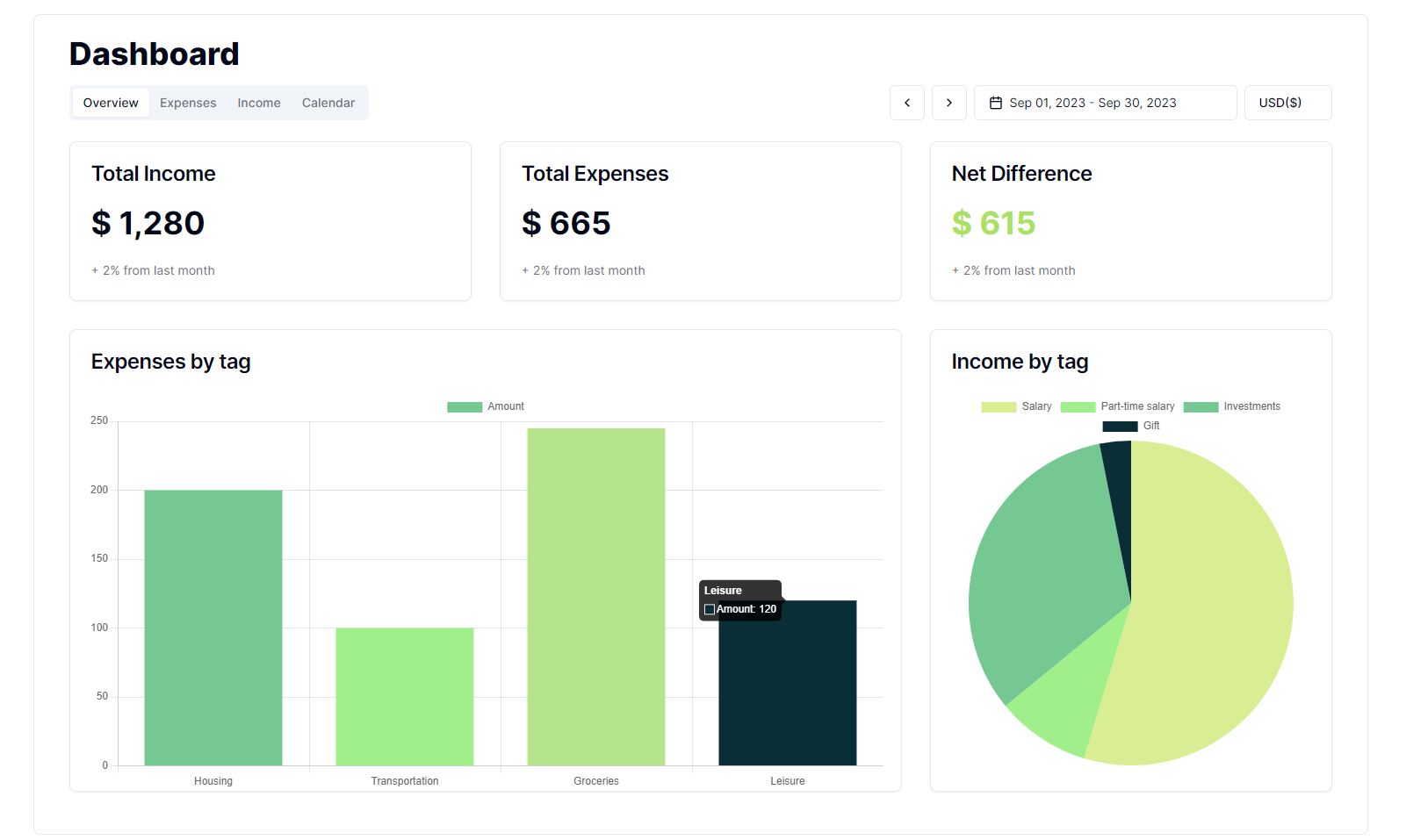
Task: Go to the next month with right chevron
Action: [x=949, y=103]
